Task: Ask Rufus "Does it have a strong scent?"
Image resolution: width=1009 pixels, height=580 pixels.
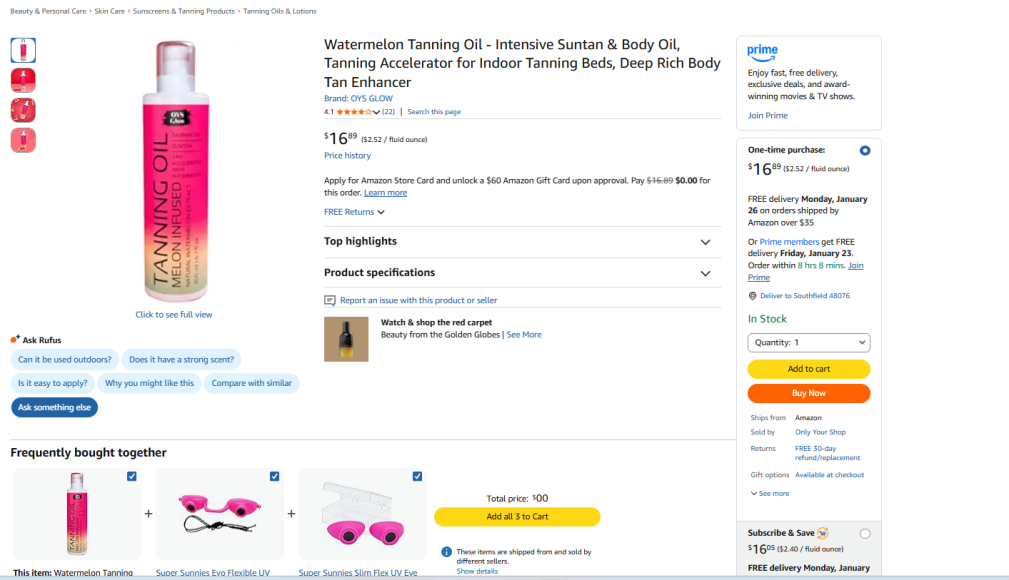Action: [182, 359]
